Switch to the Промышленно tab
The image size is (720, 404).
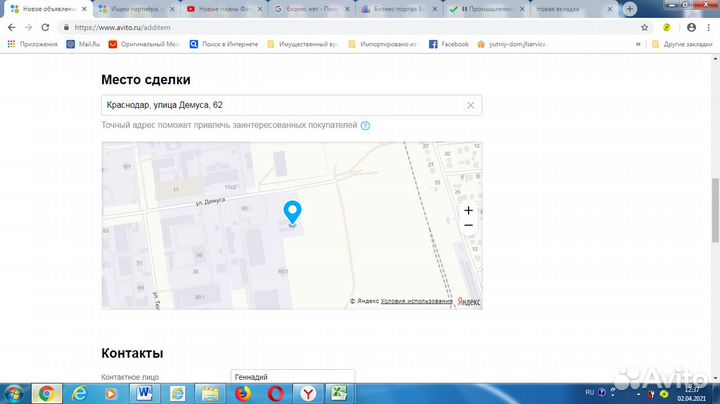pyautogui.click(x=486, y=9)
